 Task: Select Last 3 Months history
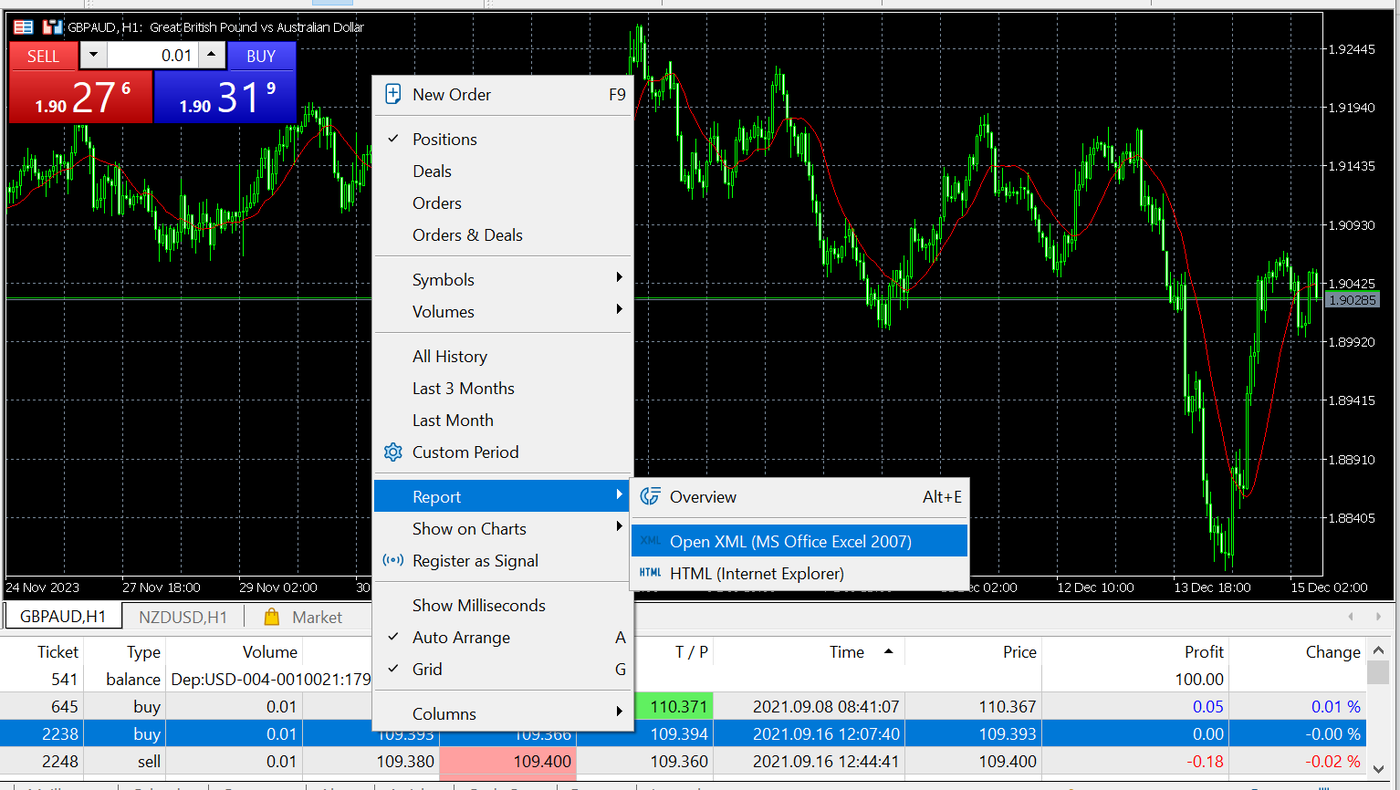tap(463, 388)
